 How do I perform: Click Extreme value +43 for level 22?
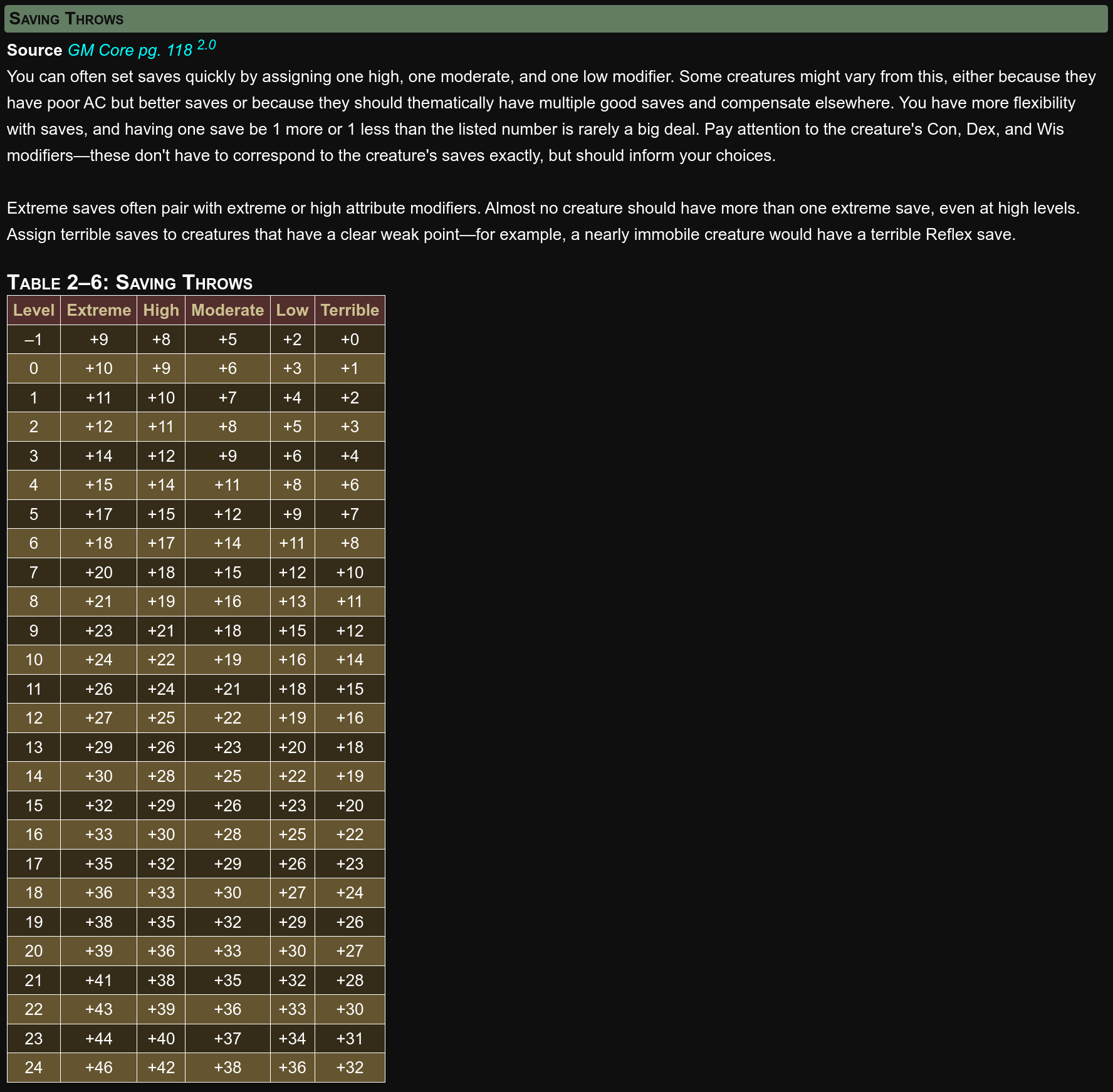tap(99, 1009)
